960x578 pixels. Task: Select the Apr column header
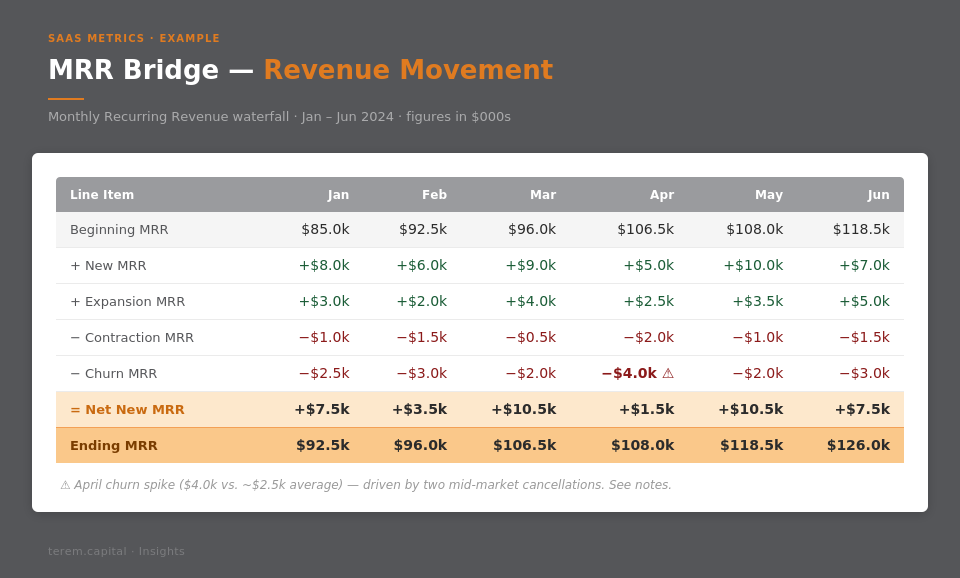coord(661,195)
